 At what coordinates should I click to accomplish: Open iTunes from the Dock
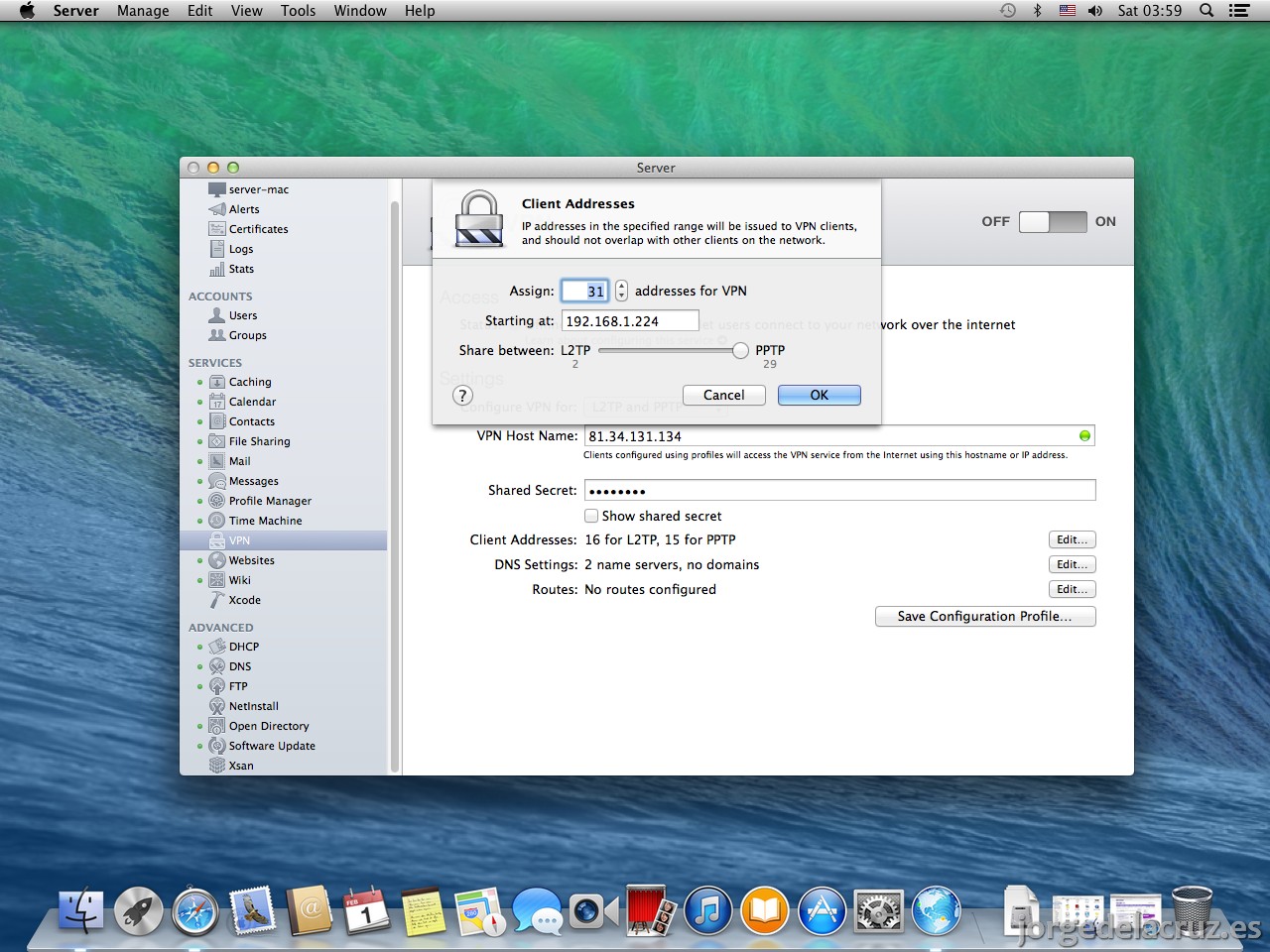point(707,910)
